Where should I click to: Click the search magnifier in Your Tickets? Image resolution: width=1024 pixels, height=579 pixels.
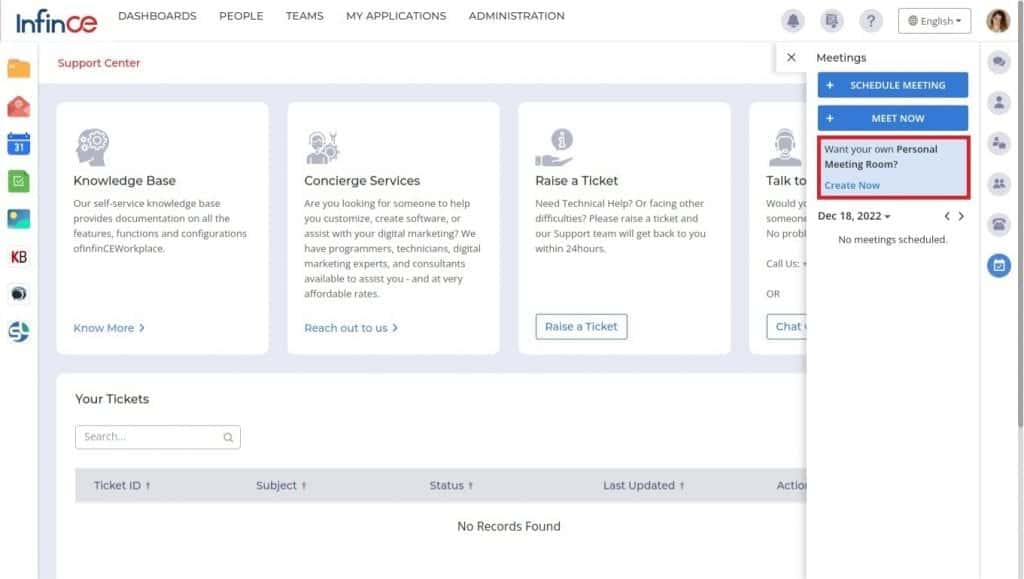(228, 437)
